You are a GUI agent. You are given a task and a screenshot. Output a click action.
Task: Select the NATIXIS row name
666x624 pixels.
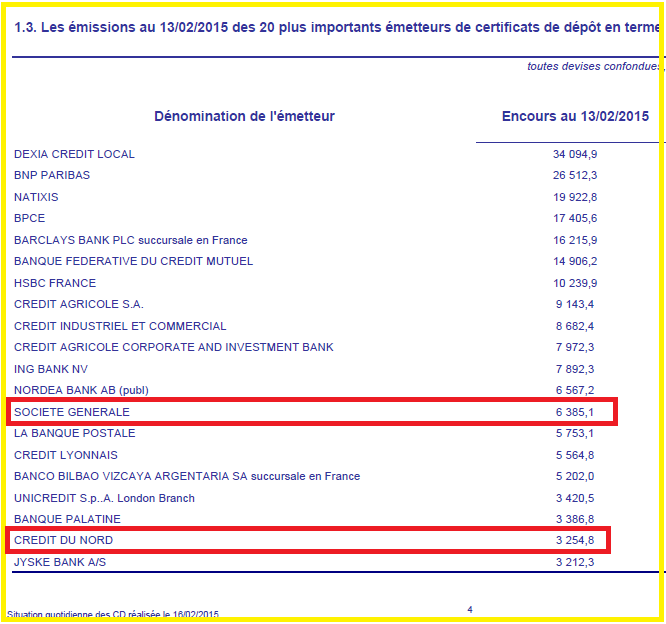click(36, 197)
